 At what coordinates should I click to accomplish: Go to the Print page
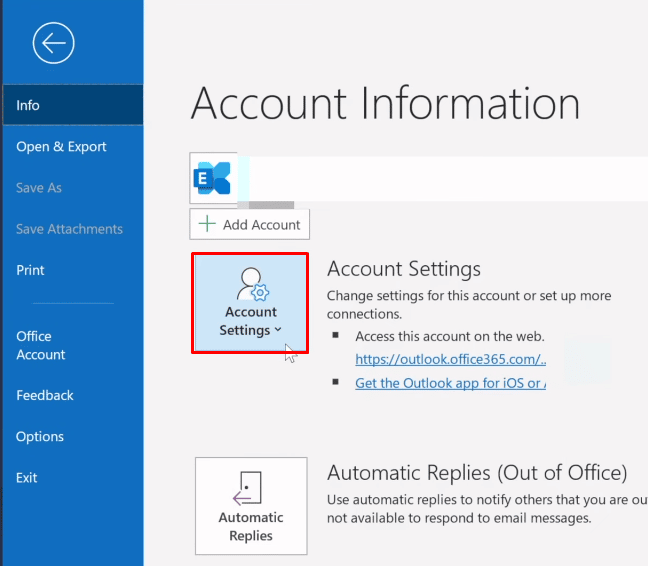tap(30, 270)
